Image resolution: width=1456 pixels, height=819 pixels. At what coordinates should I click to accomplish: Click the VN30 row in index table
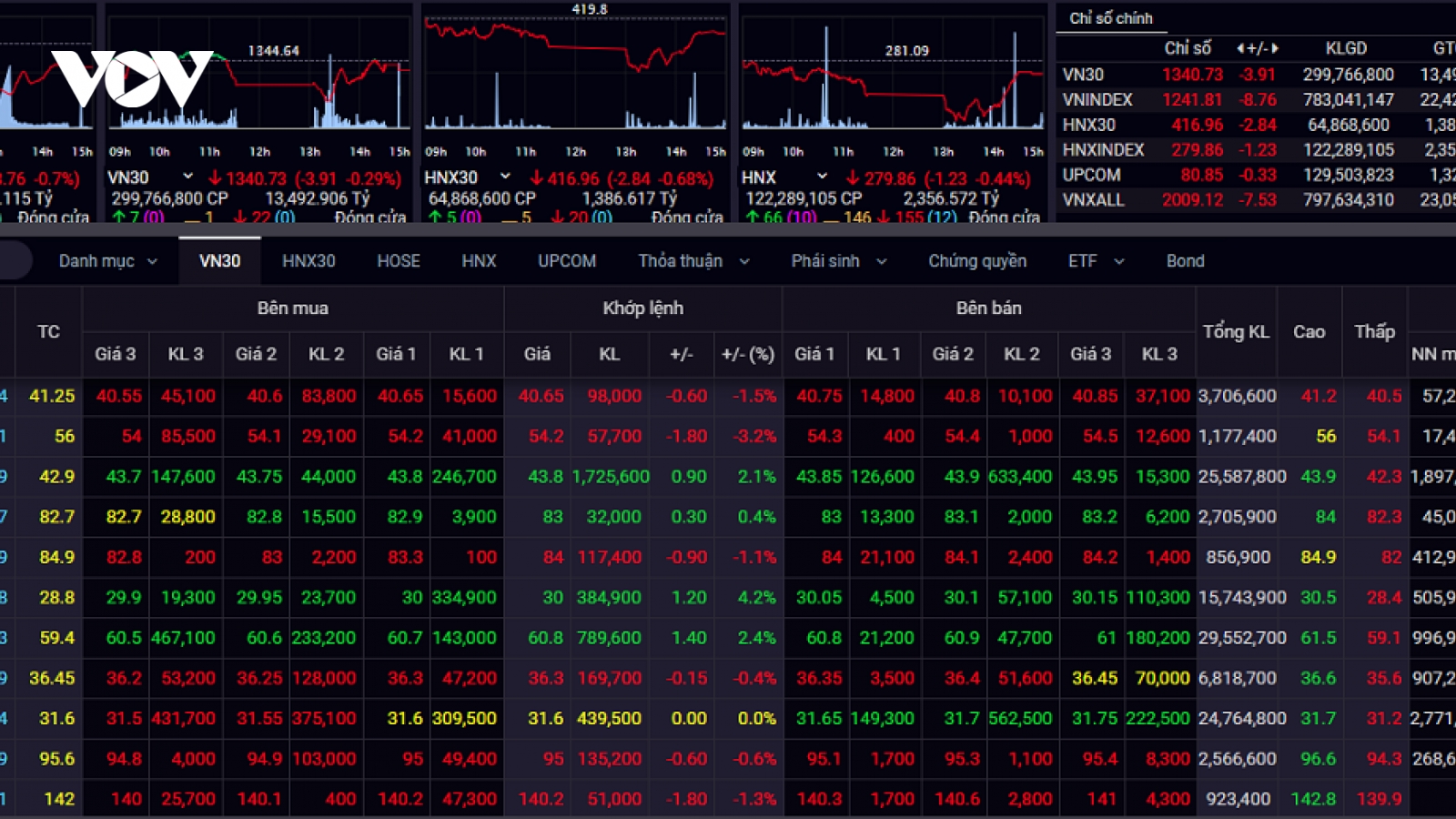(1256, 75)
